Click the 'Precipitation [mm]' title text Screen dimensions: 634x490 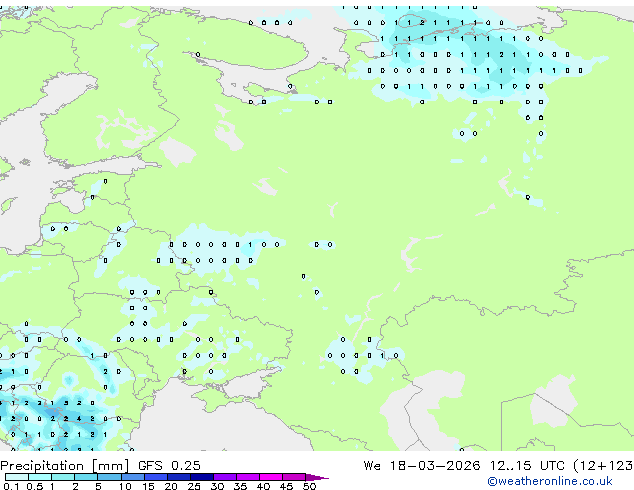click(65, 466)
